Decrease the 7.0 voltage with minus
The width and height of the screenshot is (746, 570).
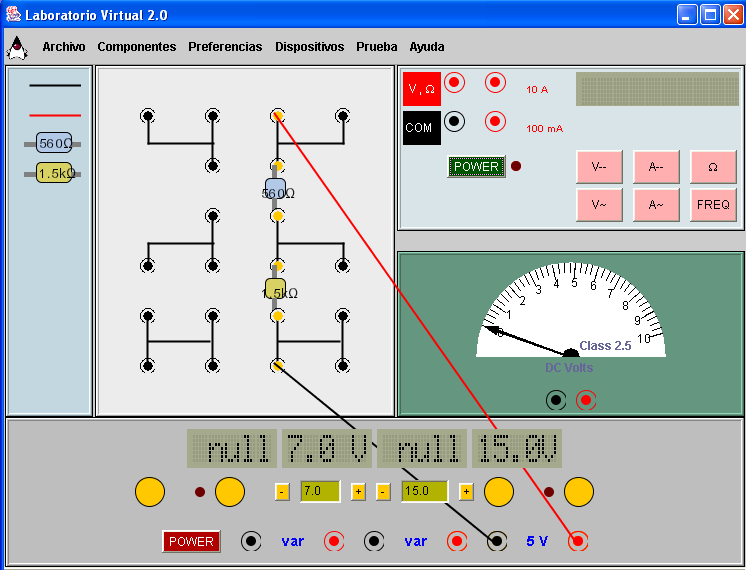point(282,491)
